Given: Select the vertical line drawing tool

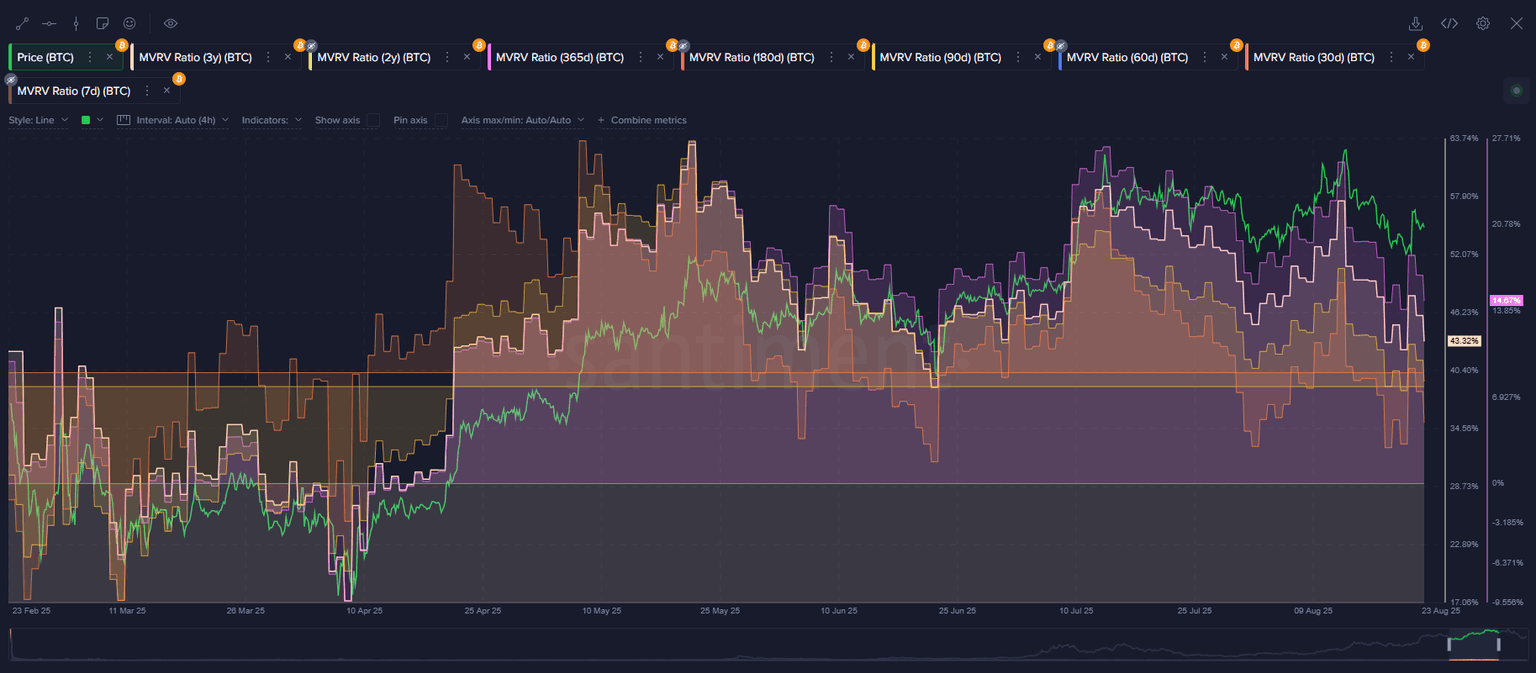Looking at the screenshot, I should click(x=76, y=23).
